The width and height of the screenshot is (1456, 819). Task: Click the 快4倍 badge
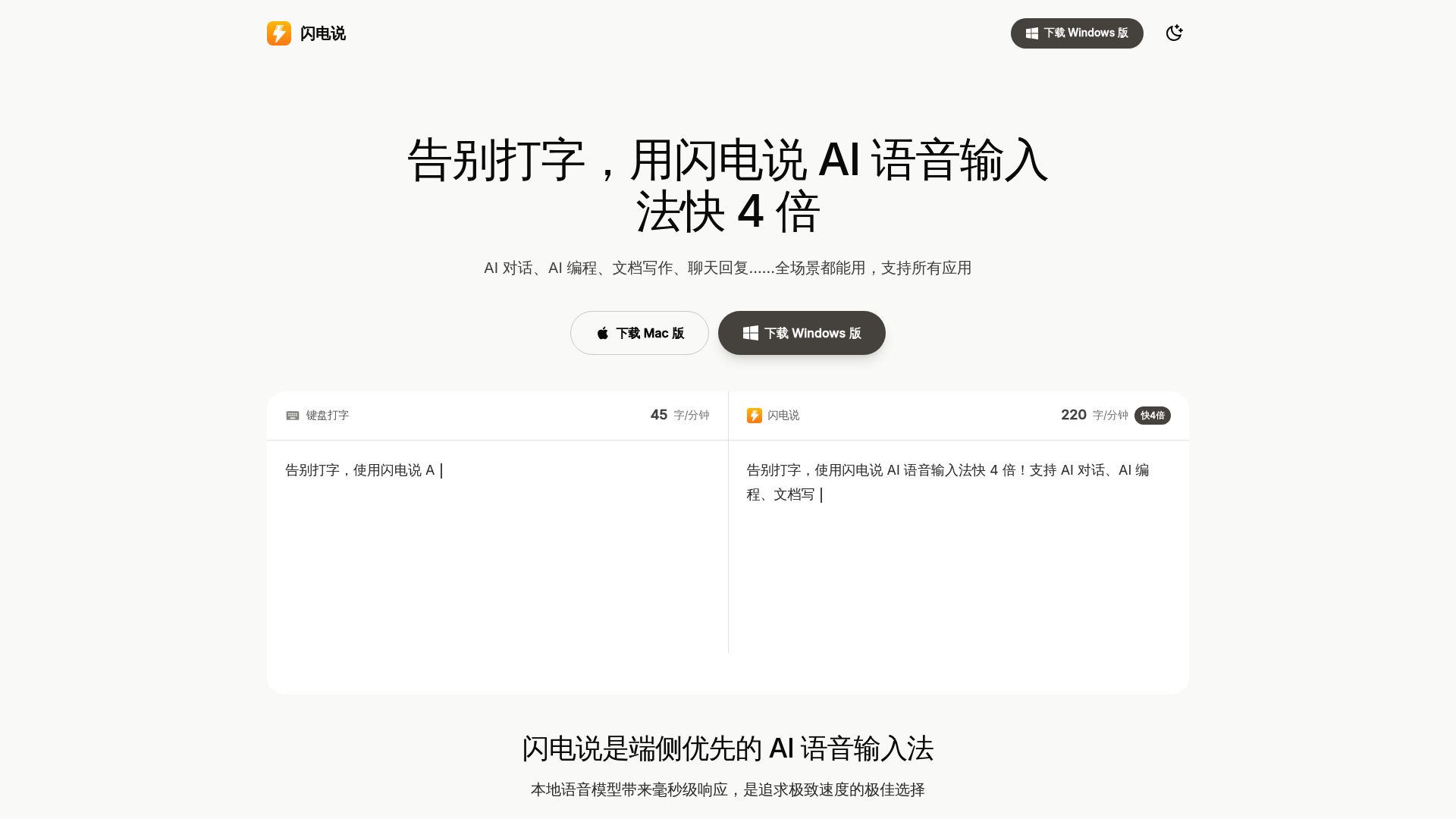1153,416
